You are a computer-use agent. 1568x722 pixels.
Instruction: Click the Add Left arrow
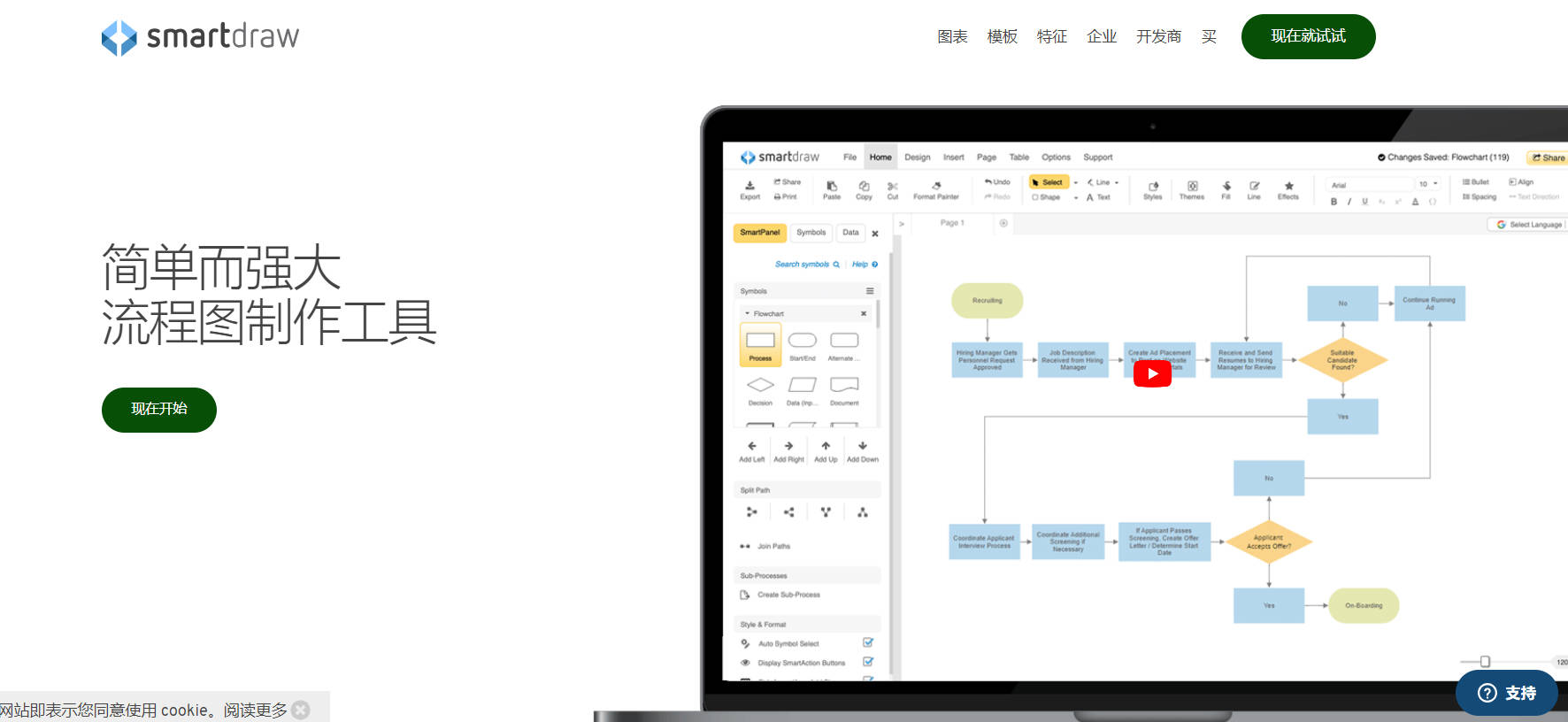[752, 451]
